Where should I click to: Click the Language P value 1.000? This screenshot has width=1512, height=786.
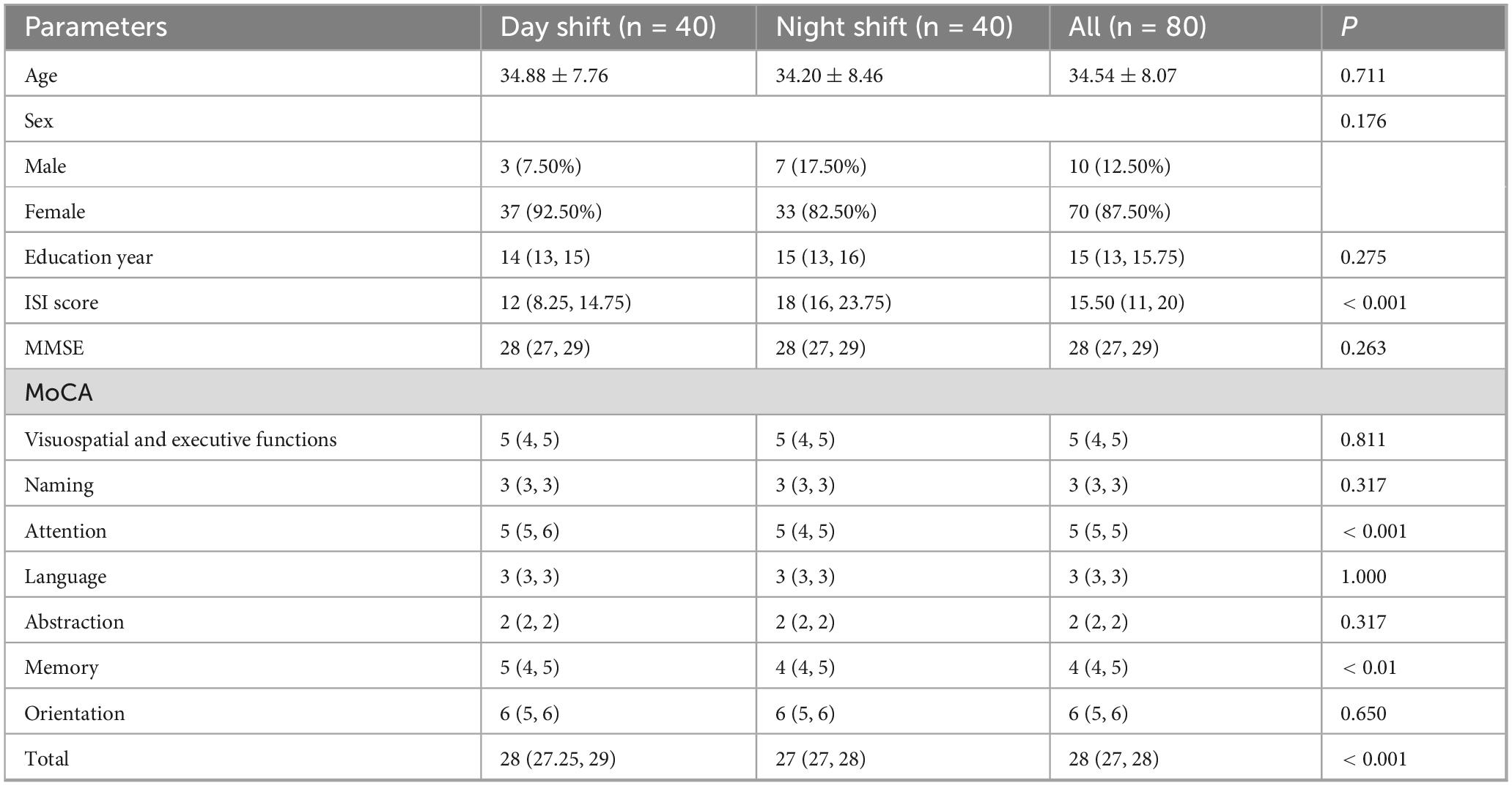(x=1363, y=576)
